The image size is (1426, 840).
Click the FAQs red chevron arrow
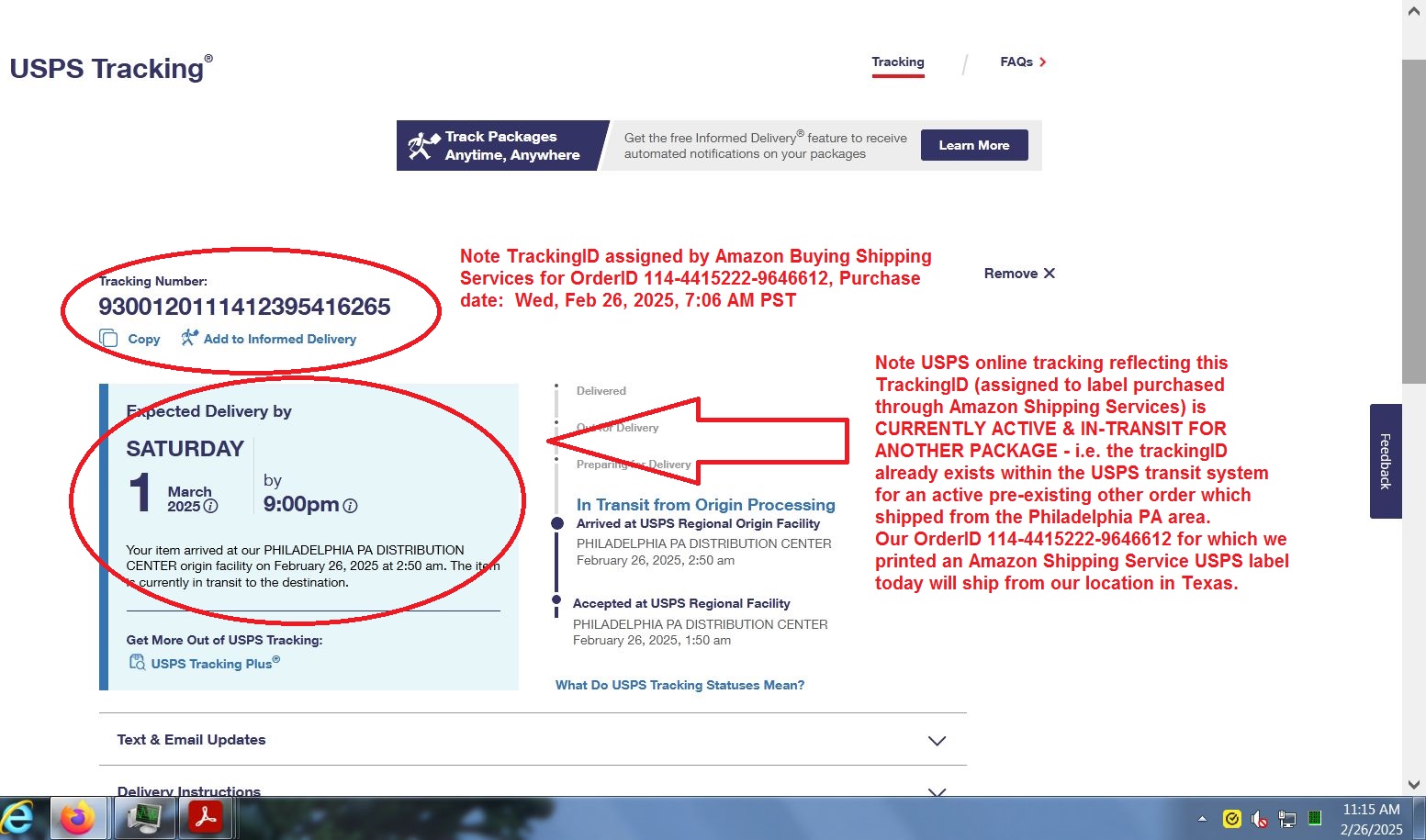pyautogui.click(x=1042, y=62)
